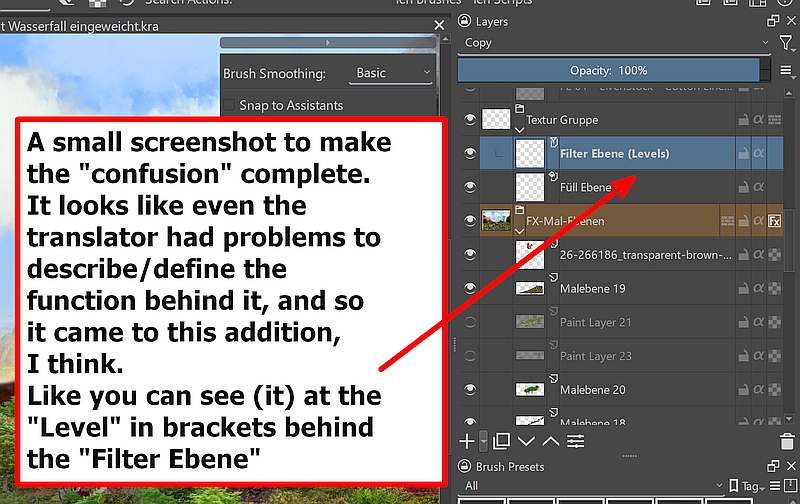The height and width of the screenshot is (504, 800).
Task: Click the tool options horizontal scrollbar
Action: (328, 43)
